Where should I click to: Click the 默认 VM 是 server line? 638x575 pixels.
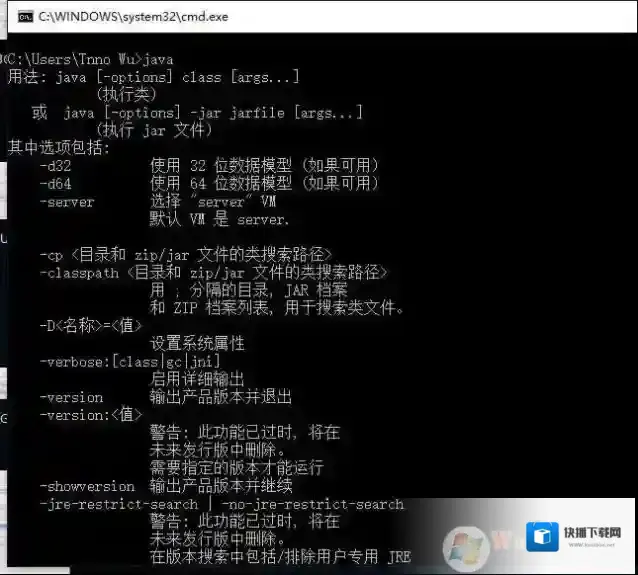(219, 219)
